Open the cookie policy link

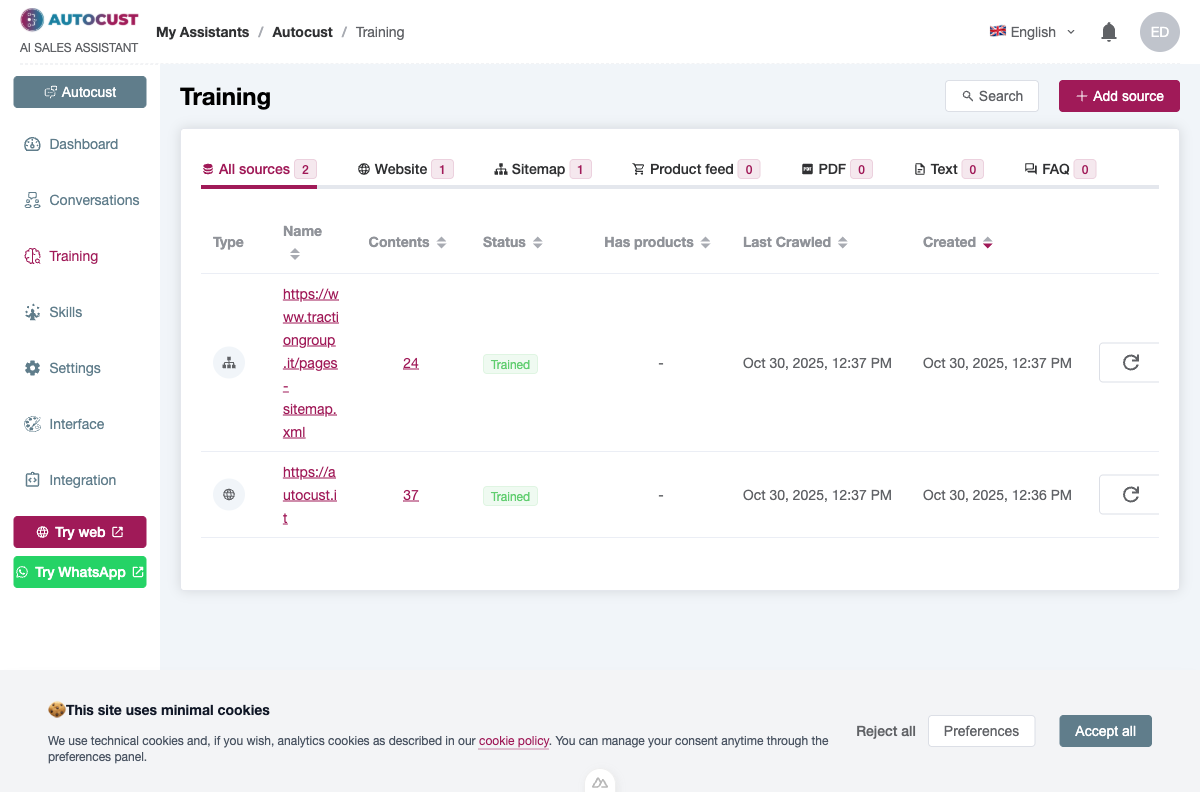[513, 741]
